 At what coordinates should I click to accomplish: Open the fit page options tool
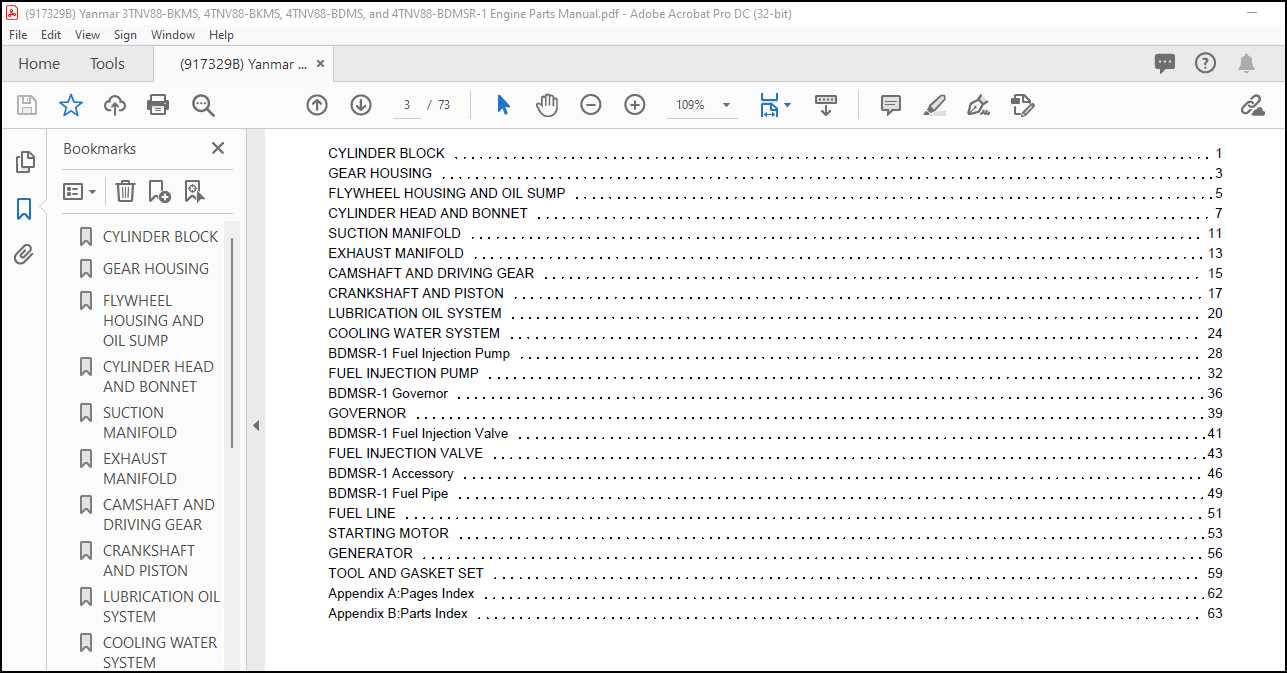[x=774, y=105]
